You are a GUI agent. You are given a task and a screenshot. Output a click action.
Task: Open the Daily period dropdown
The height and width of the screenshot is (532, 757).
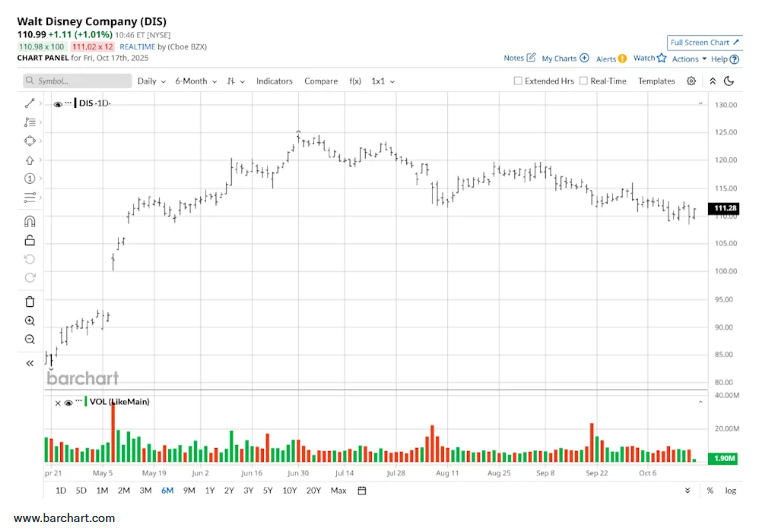tap(151, 81)
